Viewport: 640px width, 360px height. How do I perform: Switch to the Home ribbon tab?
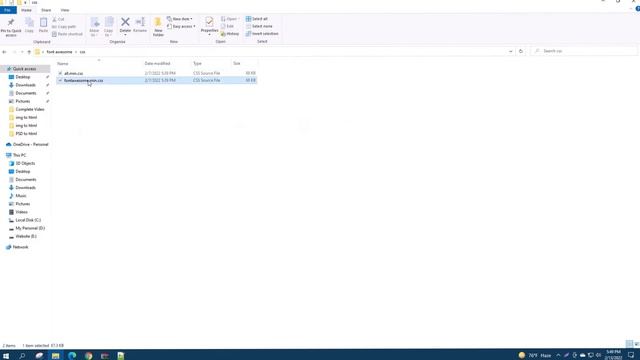coord(27,10)
